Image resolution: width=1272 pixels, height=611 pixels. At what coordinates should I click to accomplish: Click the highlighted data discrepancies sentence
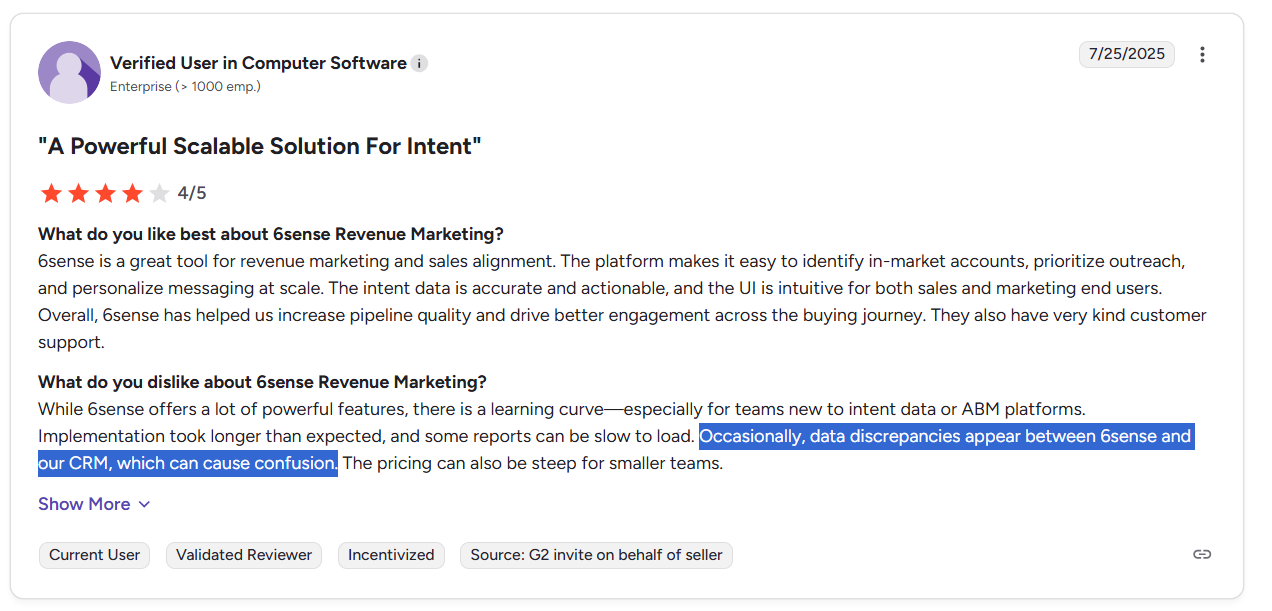pos(615,450)
